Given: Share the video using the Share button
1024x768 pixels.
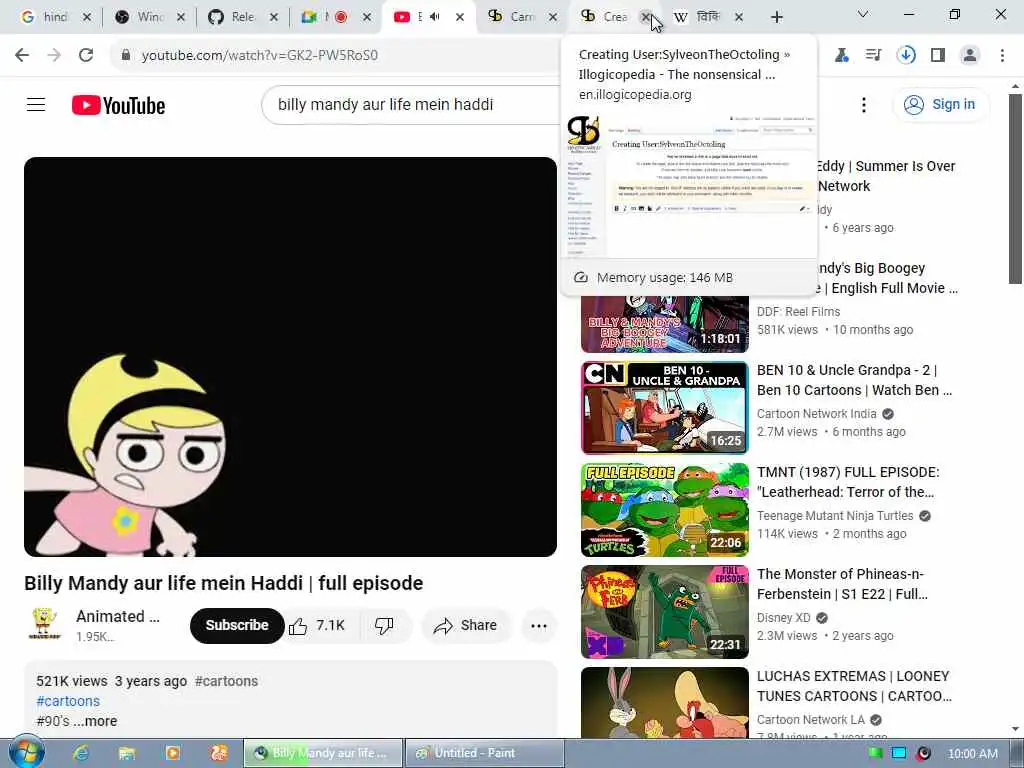Looking at the screenshot, I should [x=465, y=626].
